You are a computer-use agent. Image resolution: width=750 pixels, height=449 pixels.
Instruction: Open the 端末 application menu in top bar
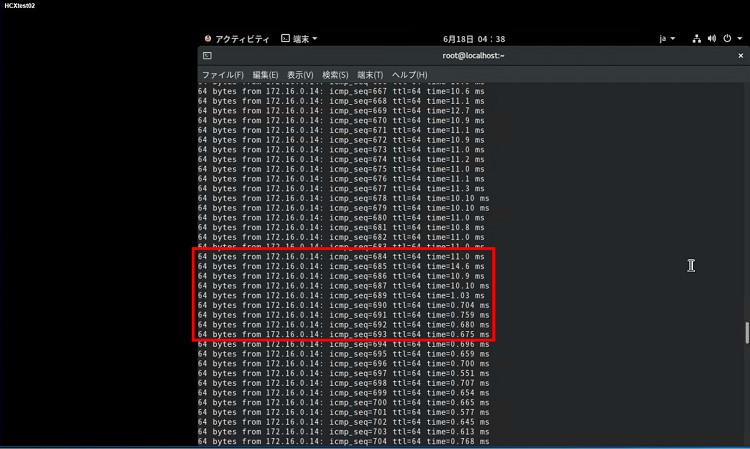[x=304, y=39]
